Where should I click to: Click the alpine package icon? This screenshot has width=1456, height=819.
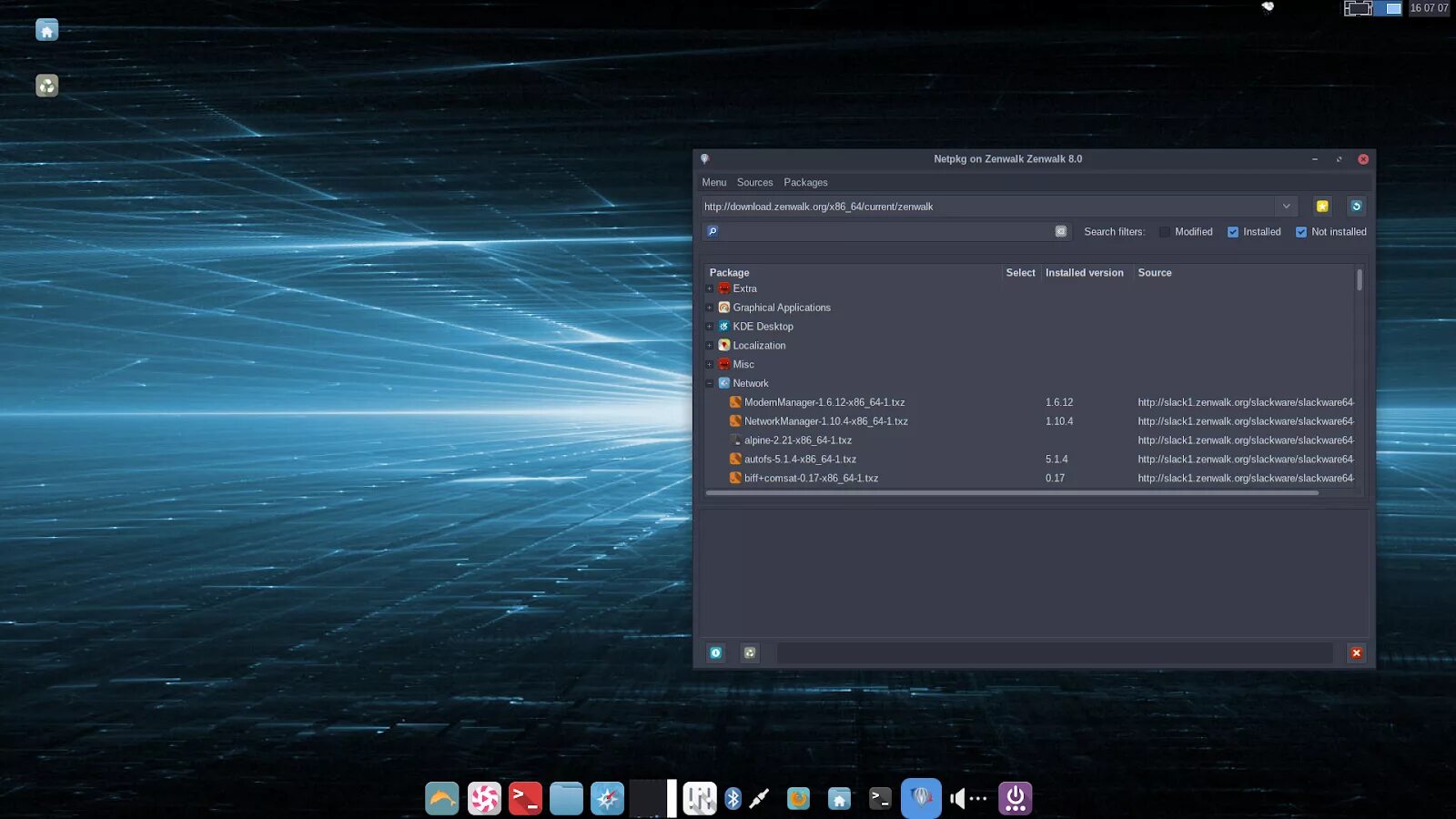pos(735,440)
